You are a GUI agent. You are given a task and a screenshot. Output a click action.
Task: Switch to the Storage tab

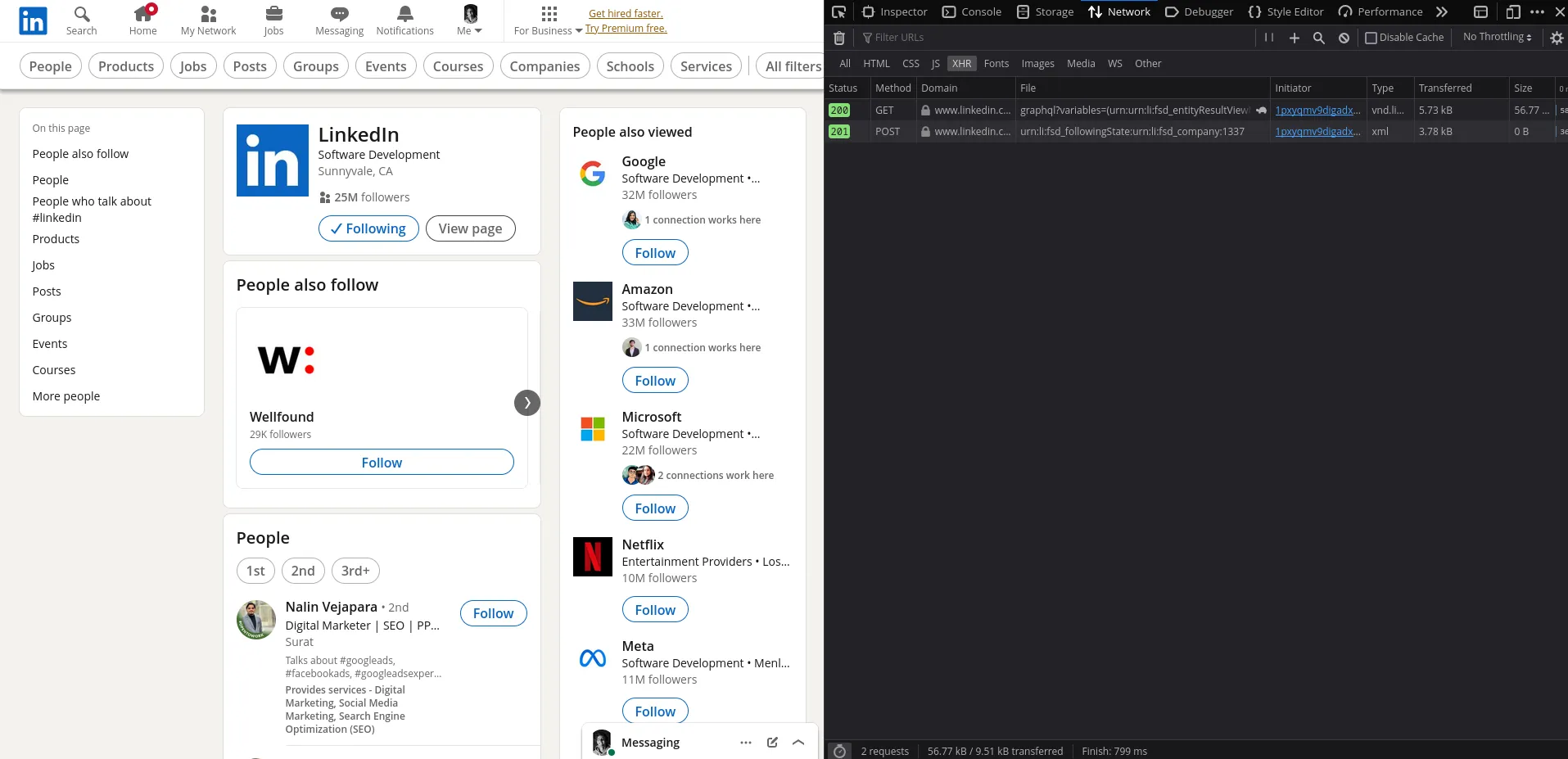coord(1046,11)
